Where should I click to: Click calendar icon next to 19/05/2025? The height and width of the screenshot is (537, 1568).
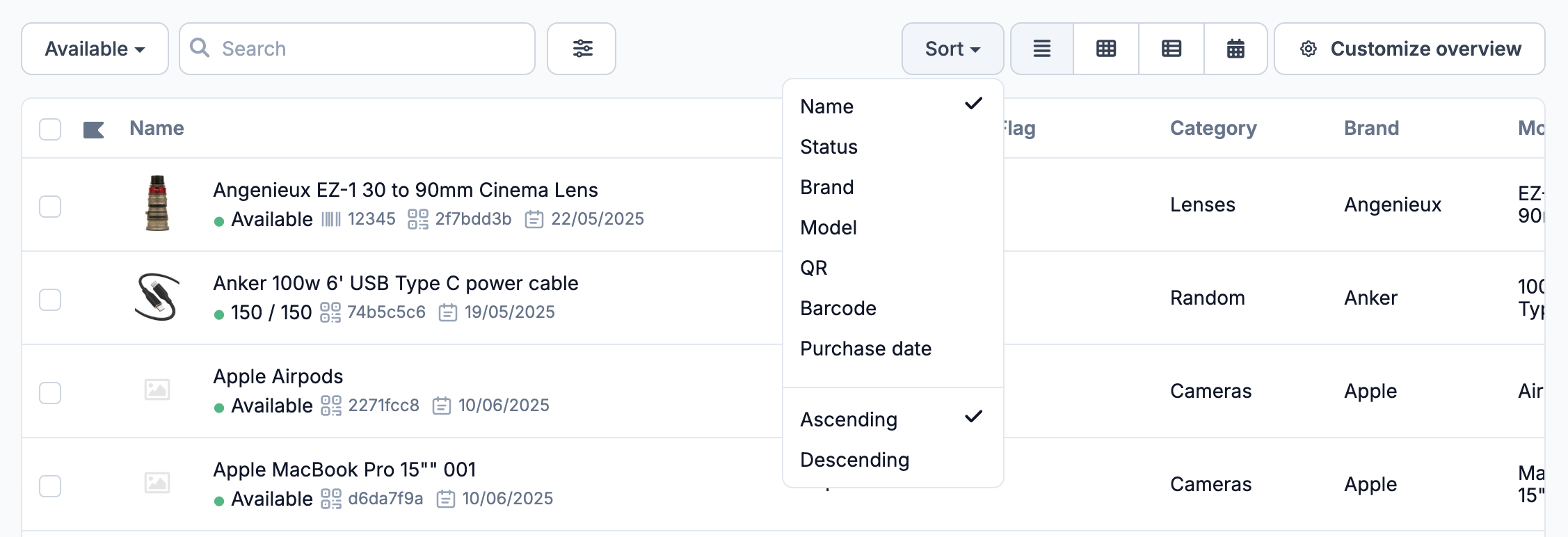tap(447, 313)
